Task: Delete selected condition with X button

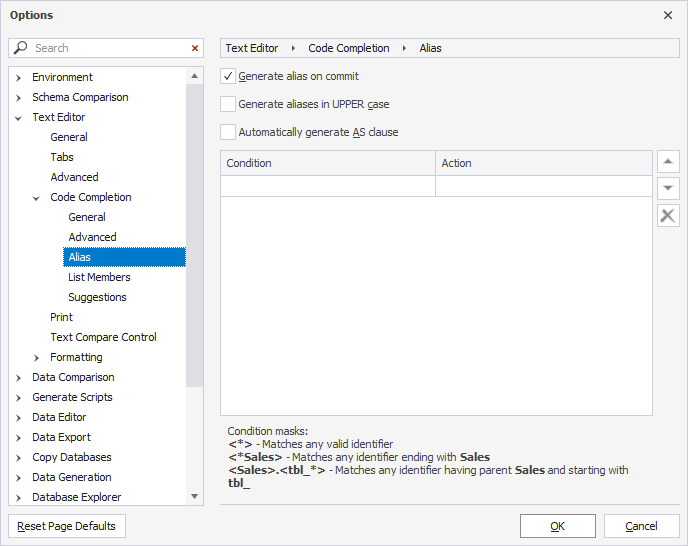Action: (x=668, y=216)
